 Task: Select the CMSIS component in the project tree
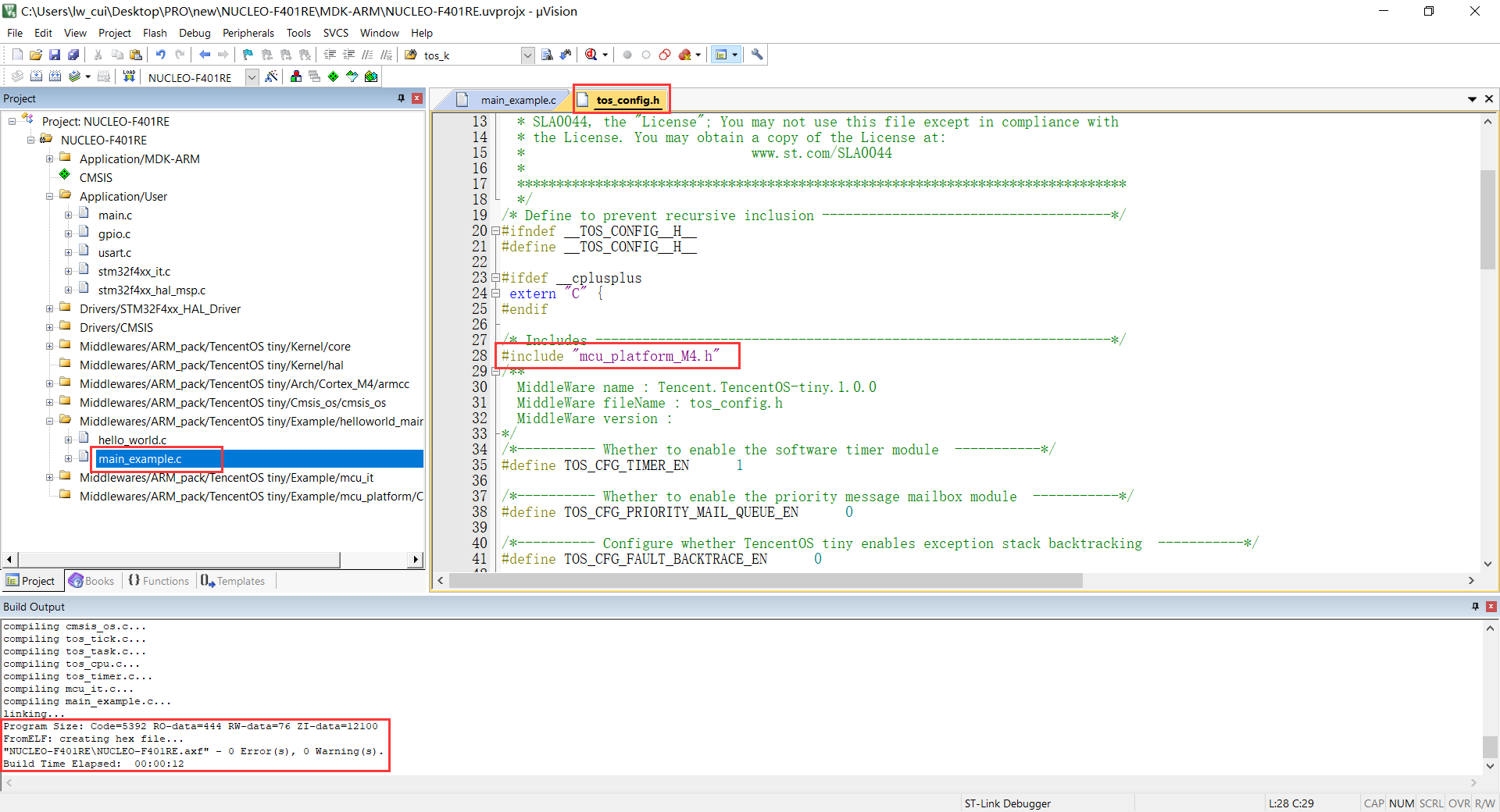(95, 178)
